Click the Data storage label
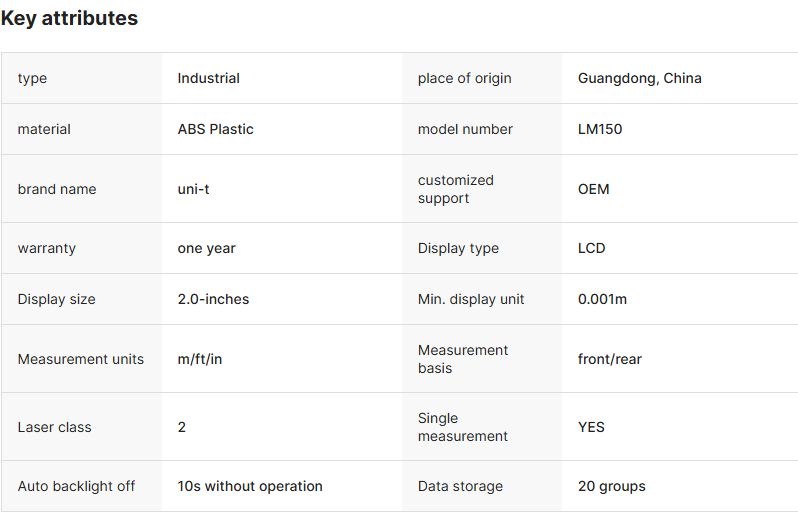This screenshot has height=513, width=798. tap(460, 486)
